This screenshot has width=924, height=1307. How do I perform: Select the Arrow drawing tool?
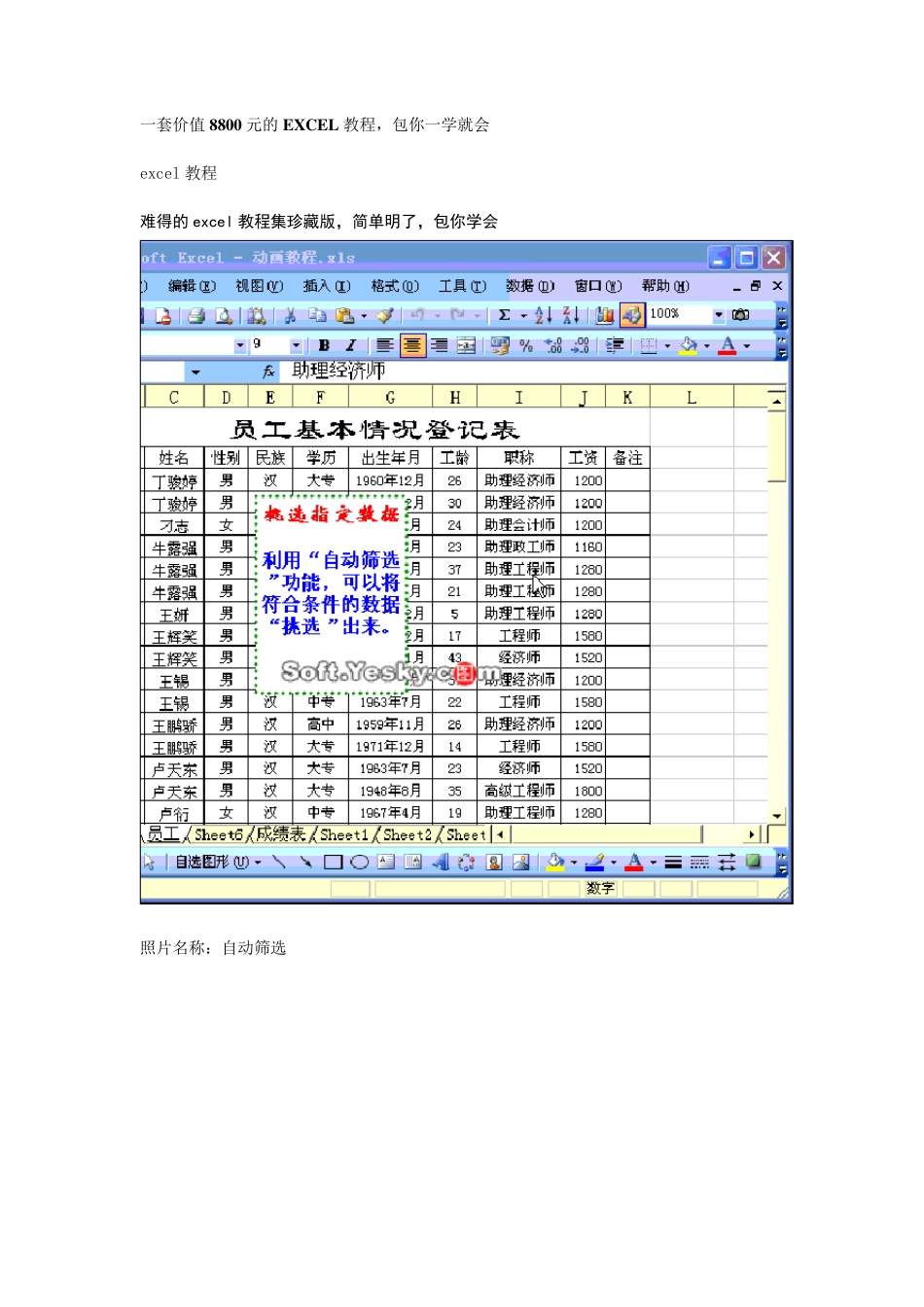coord(305,862)
